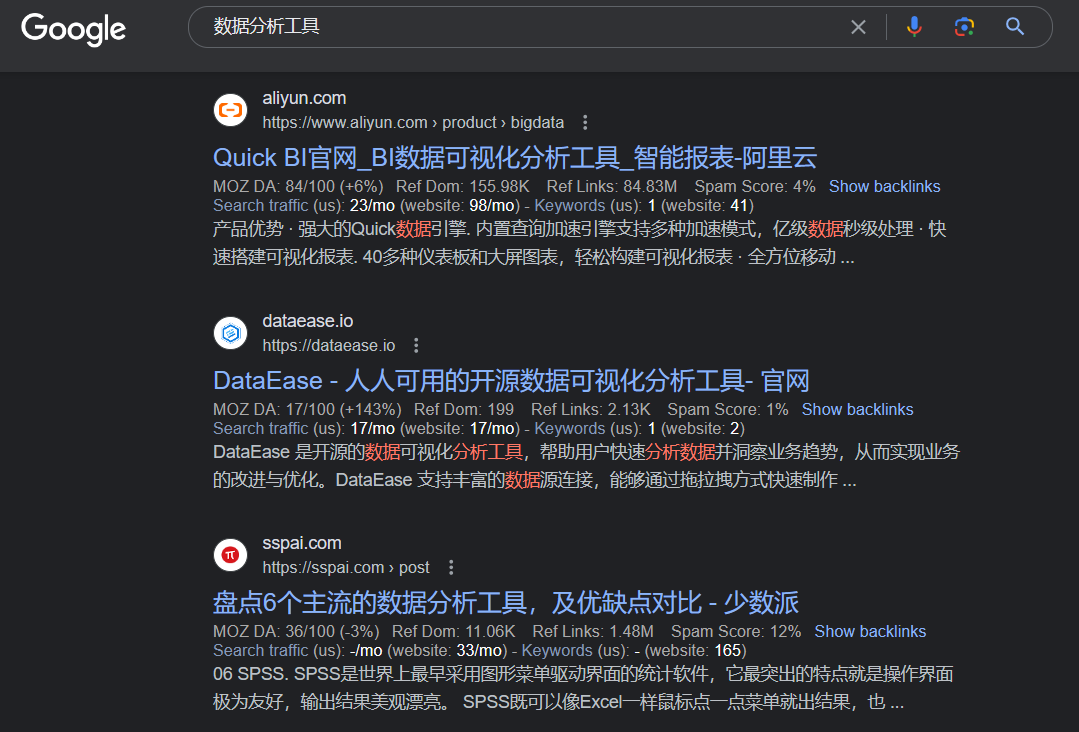This screenshot has width=1079, height=732.
Task: Click Ref Links: 1.48M metric
Action: tap(593, 632)
